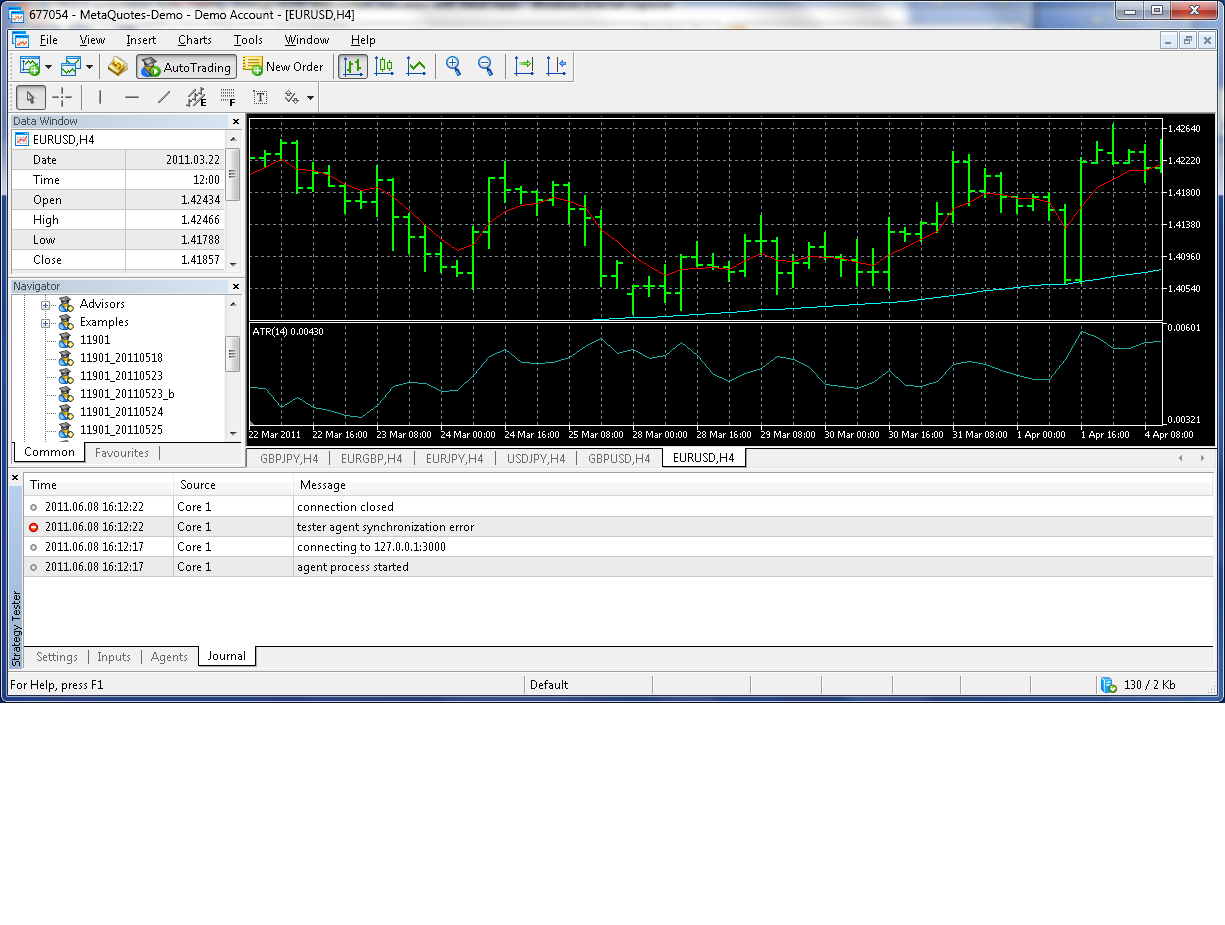Open the View menu

[92, 40]
